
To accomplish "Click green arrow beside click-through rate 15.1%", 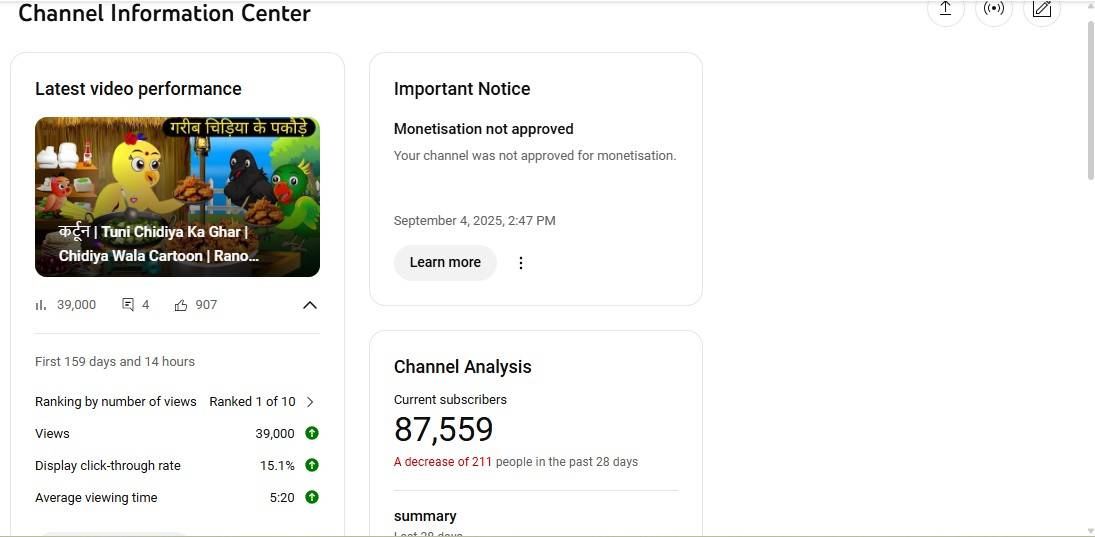I will (x=312, y=465).
